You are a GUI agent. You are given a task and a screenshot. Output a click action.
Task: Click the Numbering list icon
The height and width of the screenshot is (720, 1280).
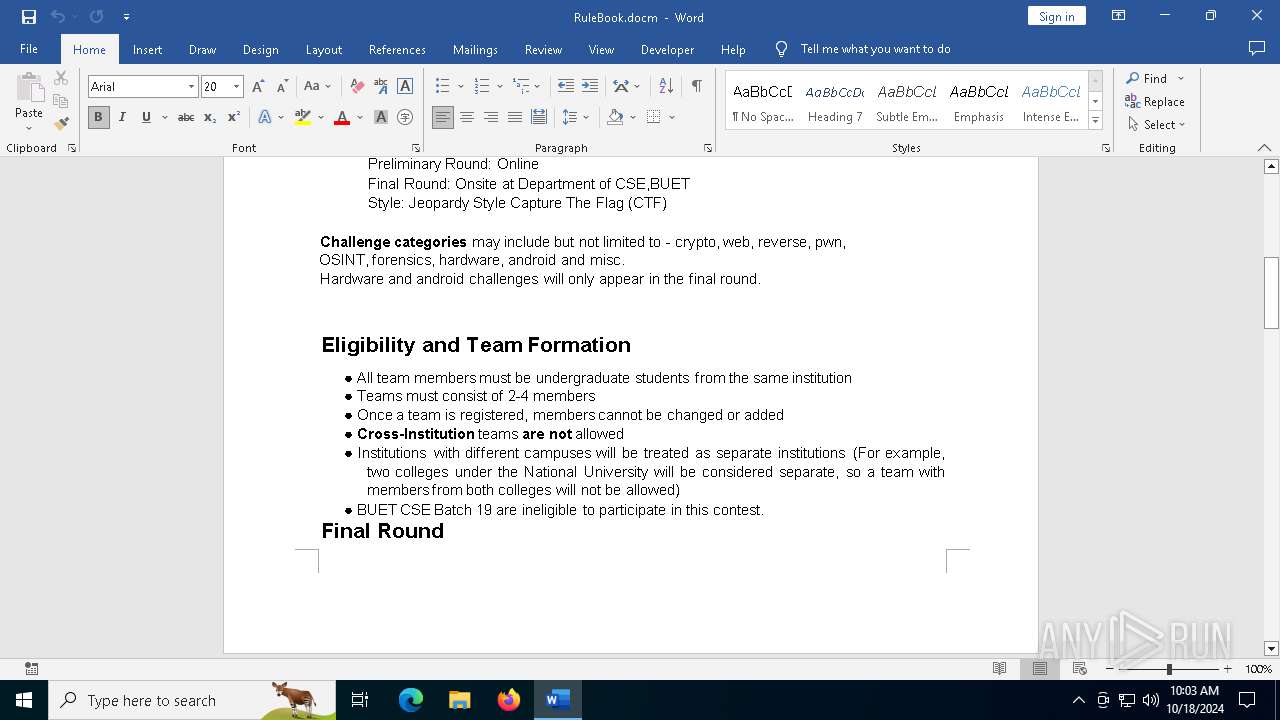coord(482,87)
